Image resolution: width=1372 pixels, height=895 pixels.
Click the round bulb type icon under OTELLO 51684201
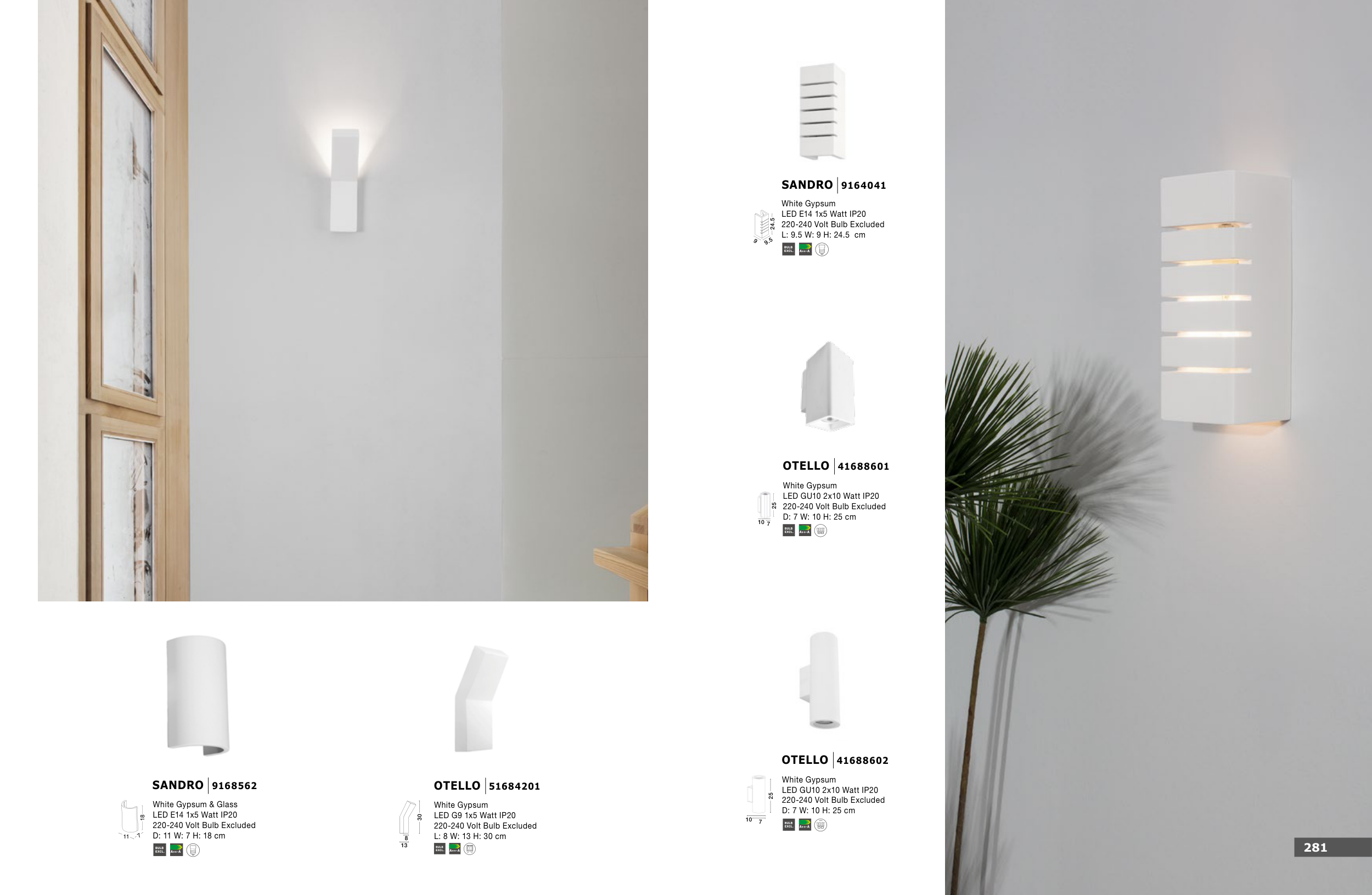pyautogui.click(x=470, y=849)
